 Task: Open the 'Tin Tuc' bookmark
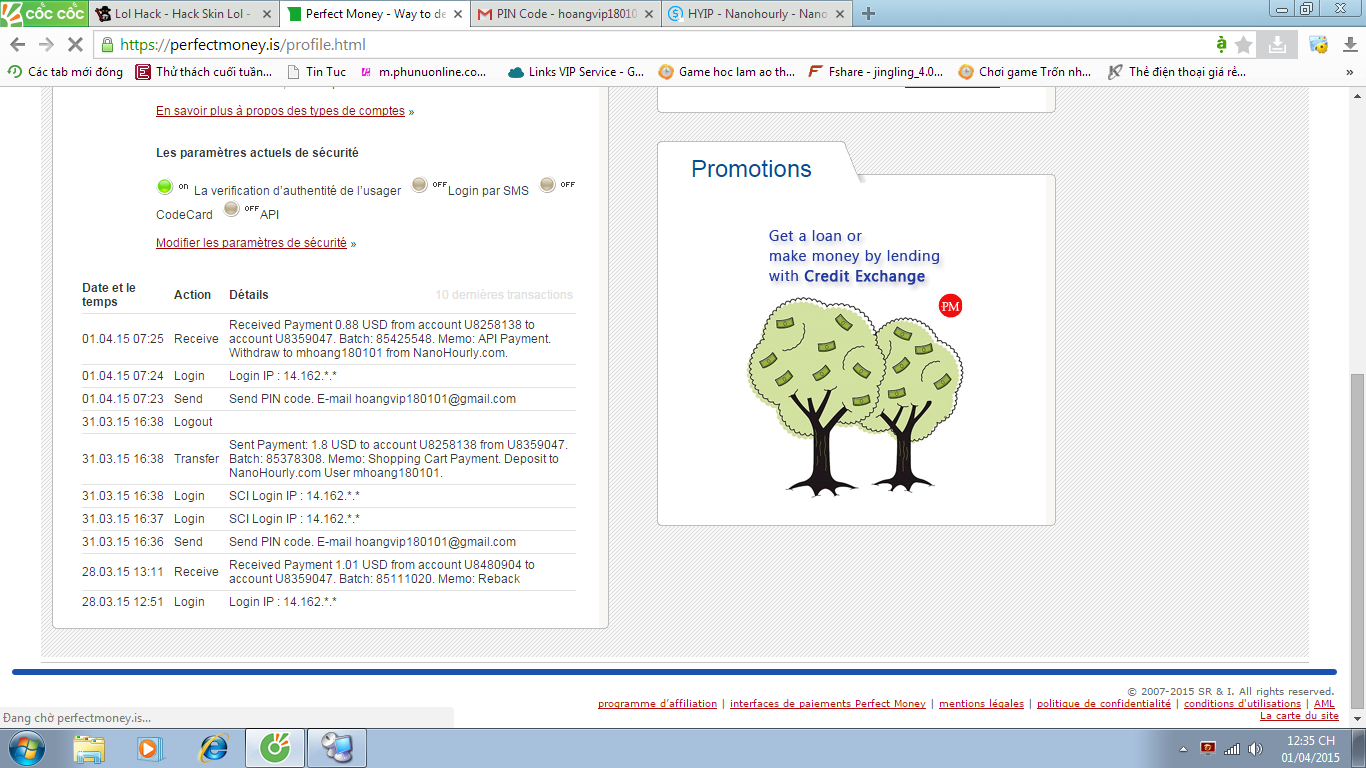(316, 72)
